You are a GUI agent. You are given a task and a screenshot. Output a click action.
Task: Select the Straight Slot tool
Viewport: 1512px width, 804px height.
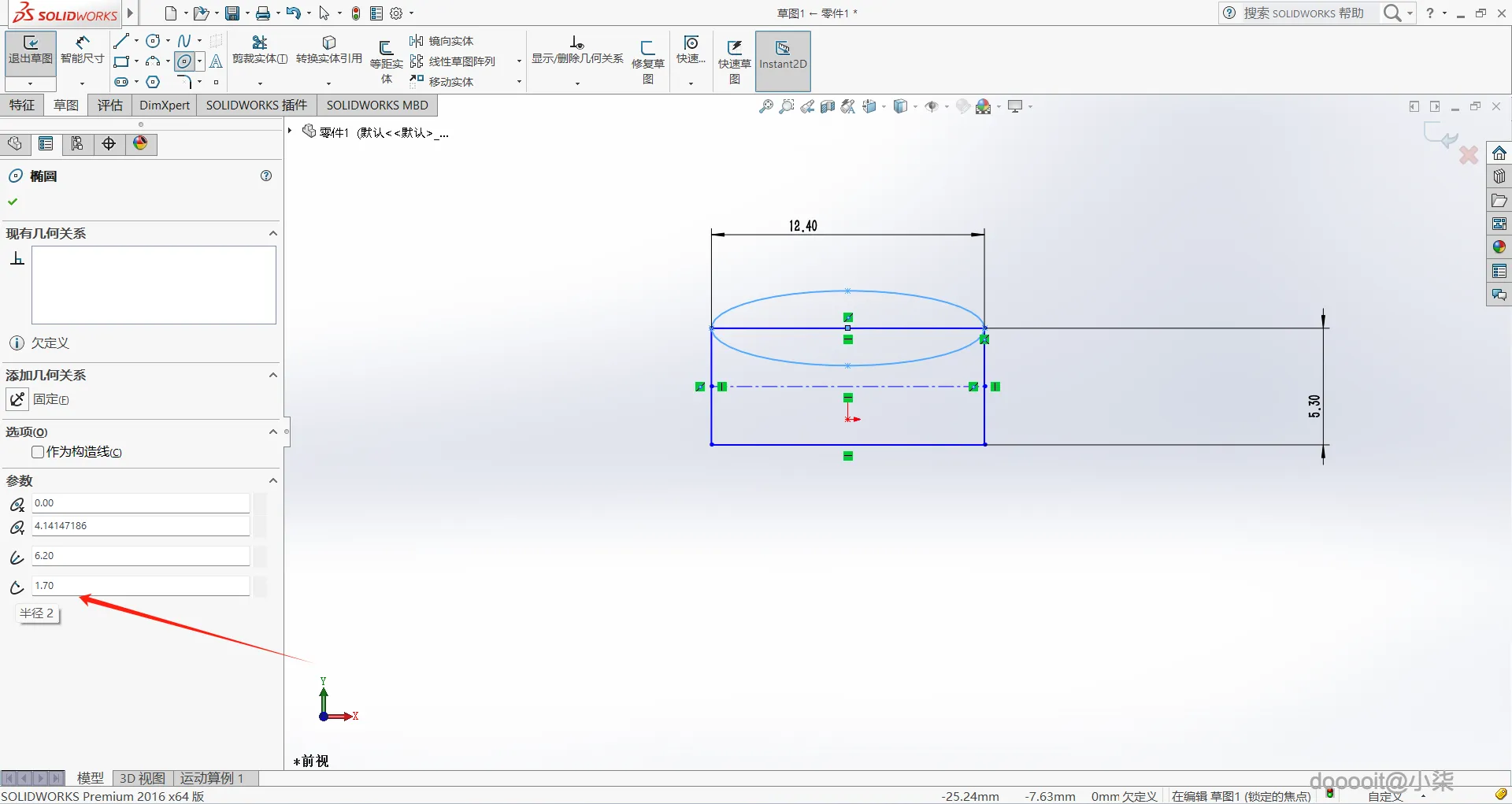[120, 82]
